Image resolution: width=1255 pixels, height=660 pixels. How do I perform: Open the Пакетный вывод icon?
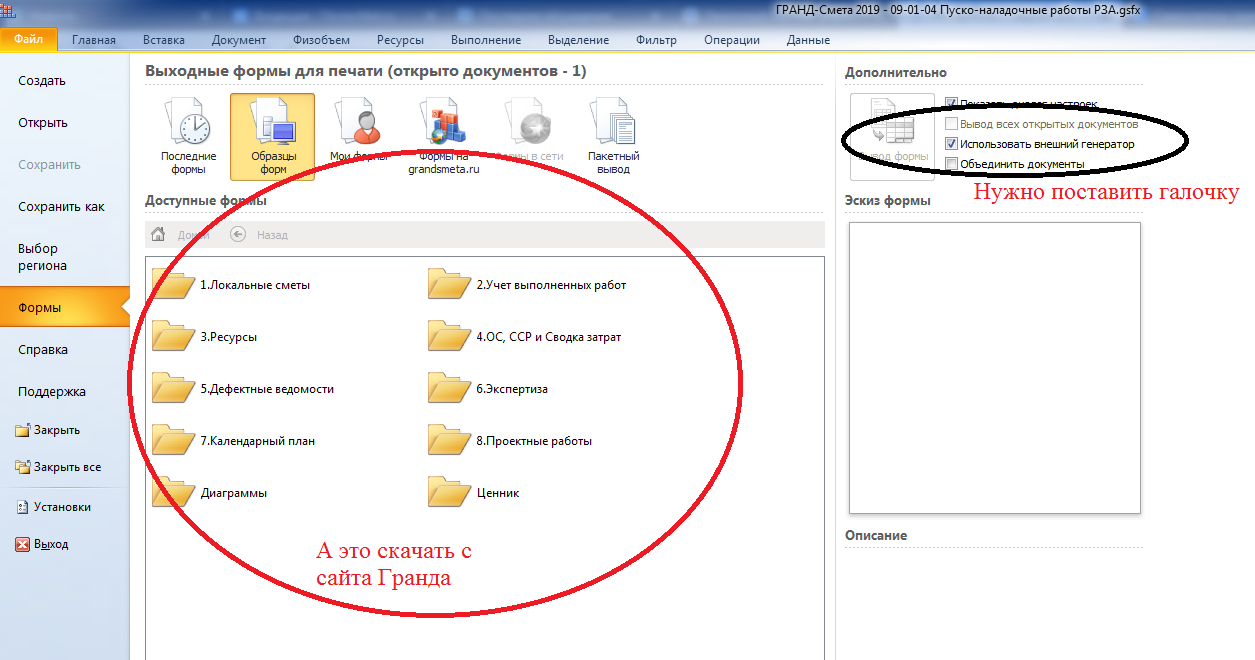[613, 137]
